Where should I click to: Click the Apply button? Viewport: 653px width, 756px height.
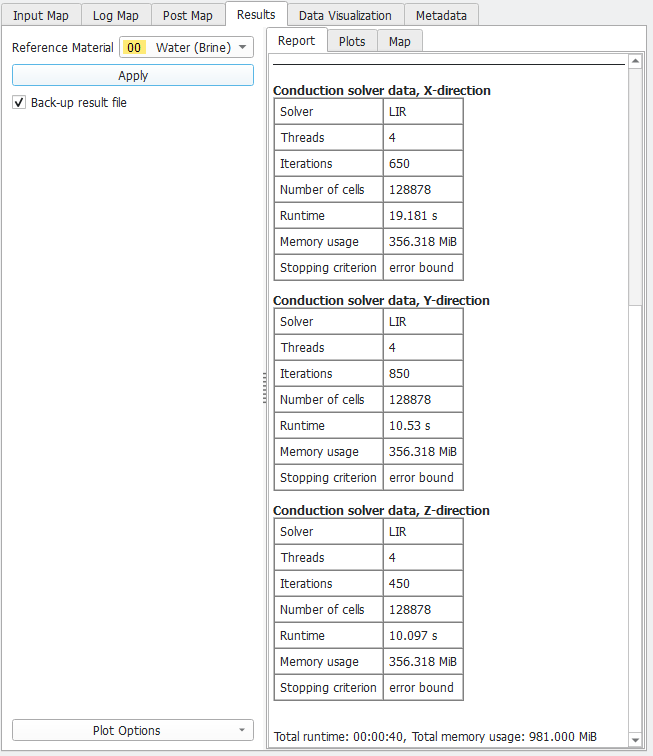tap(133, 75)
